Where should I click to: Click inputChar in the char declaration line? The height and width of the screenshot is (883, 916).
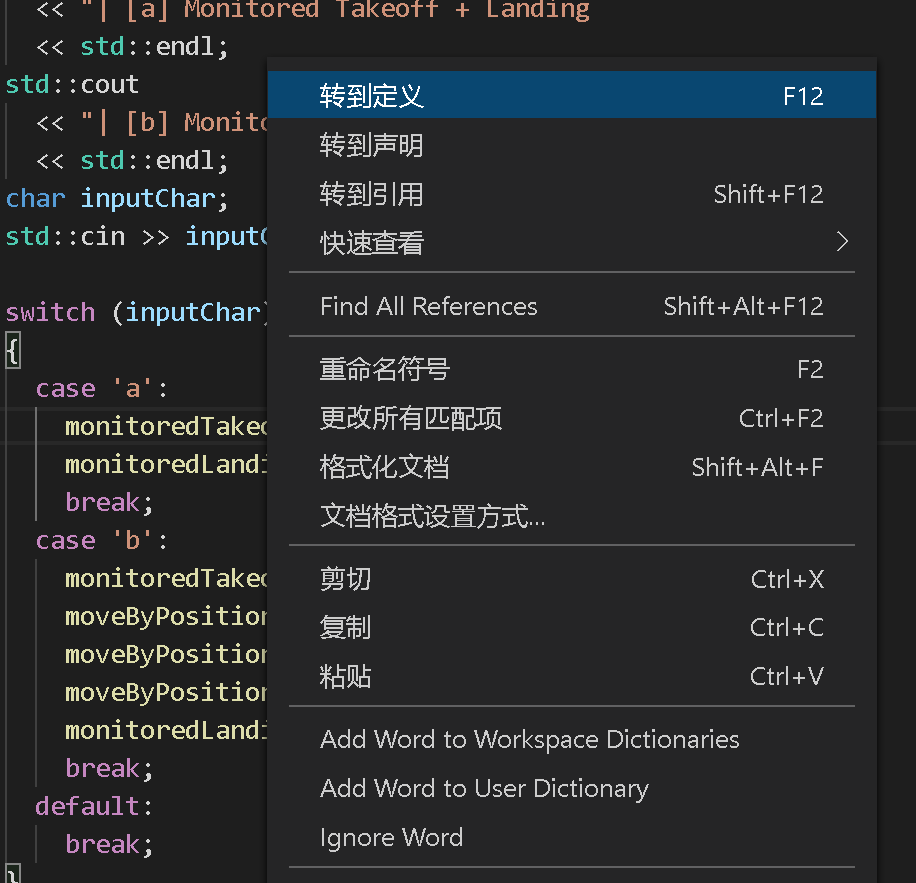[148, 199]
